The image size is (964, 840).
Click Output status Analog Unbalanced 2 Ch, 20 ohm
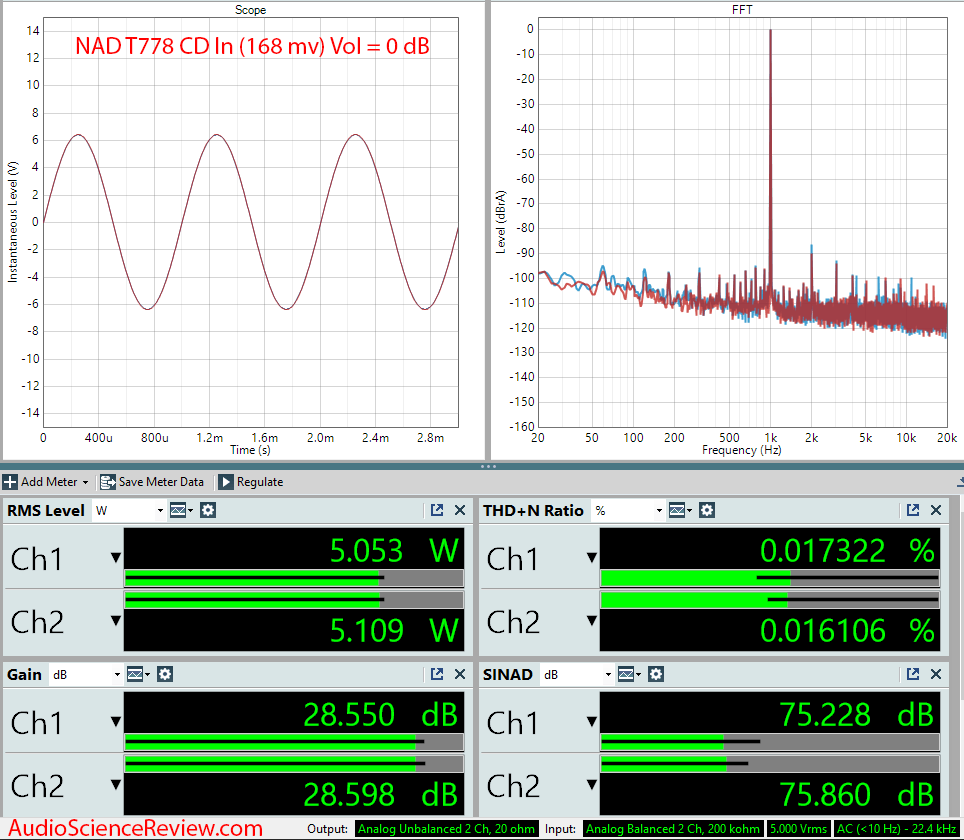(446, 829)
